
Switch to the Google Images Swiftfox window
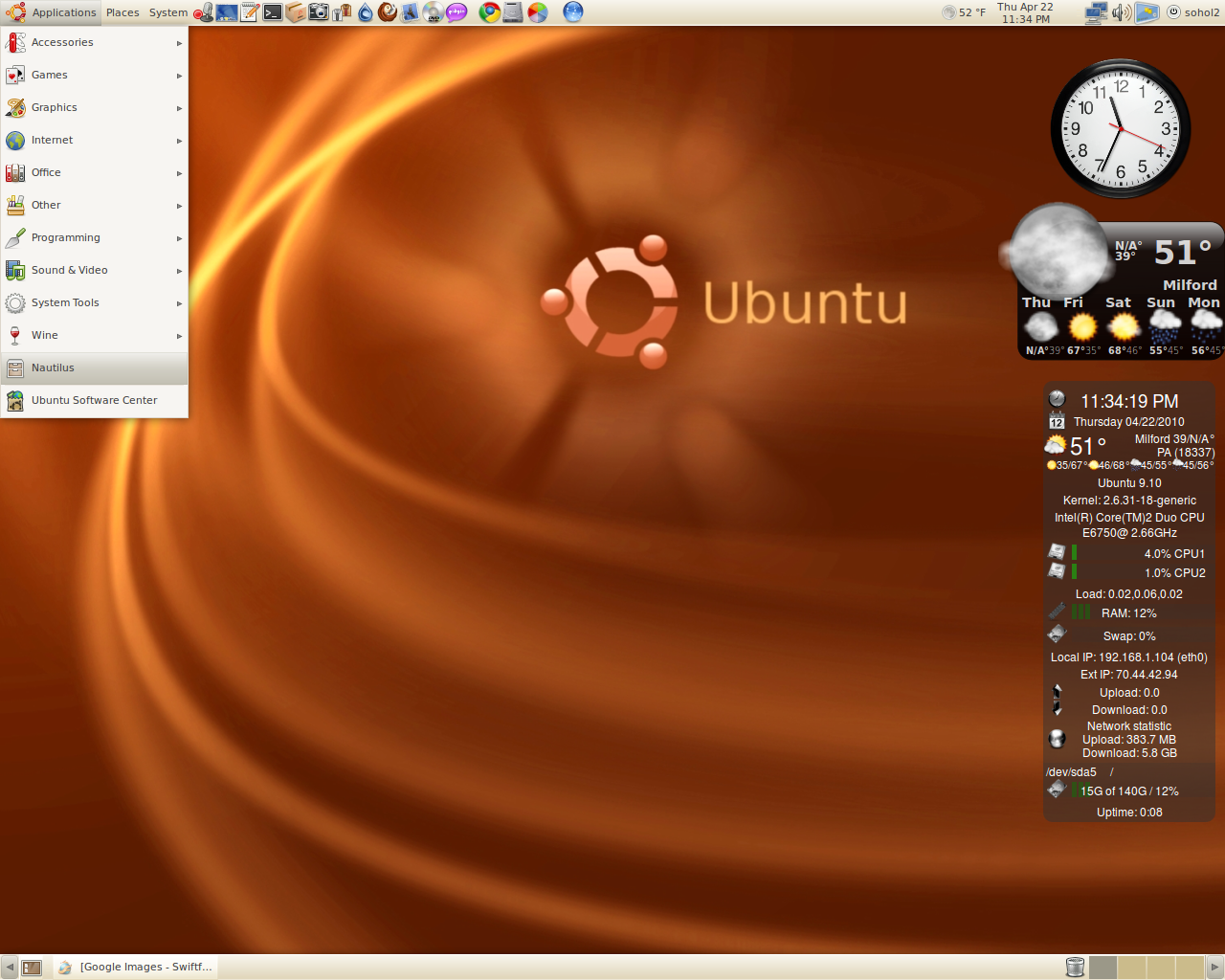pos(135,967)
